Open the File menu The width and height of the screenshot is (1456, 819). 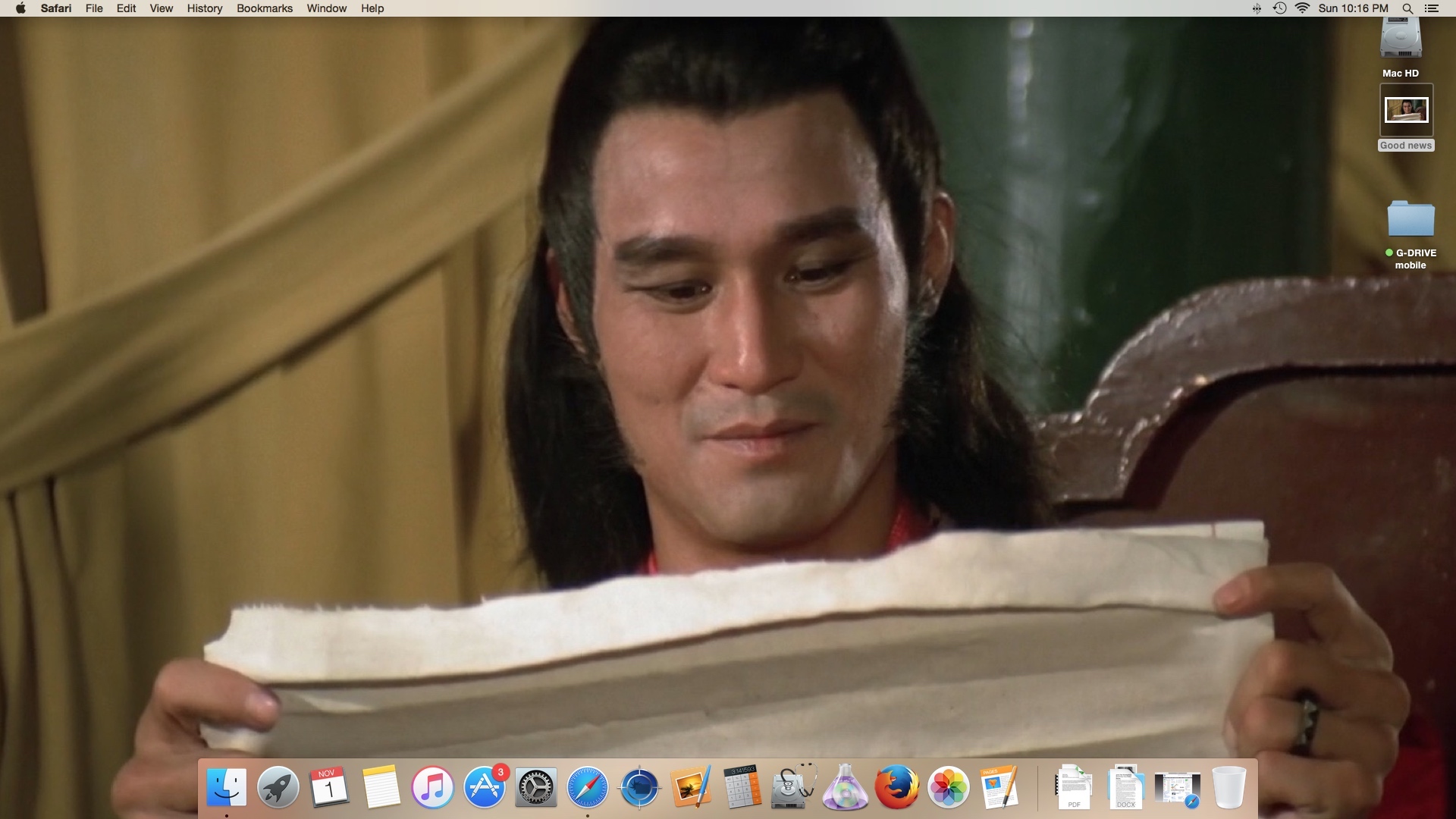click(x=94, y=8)
